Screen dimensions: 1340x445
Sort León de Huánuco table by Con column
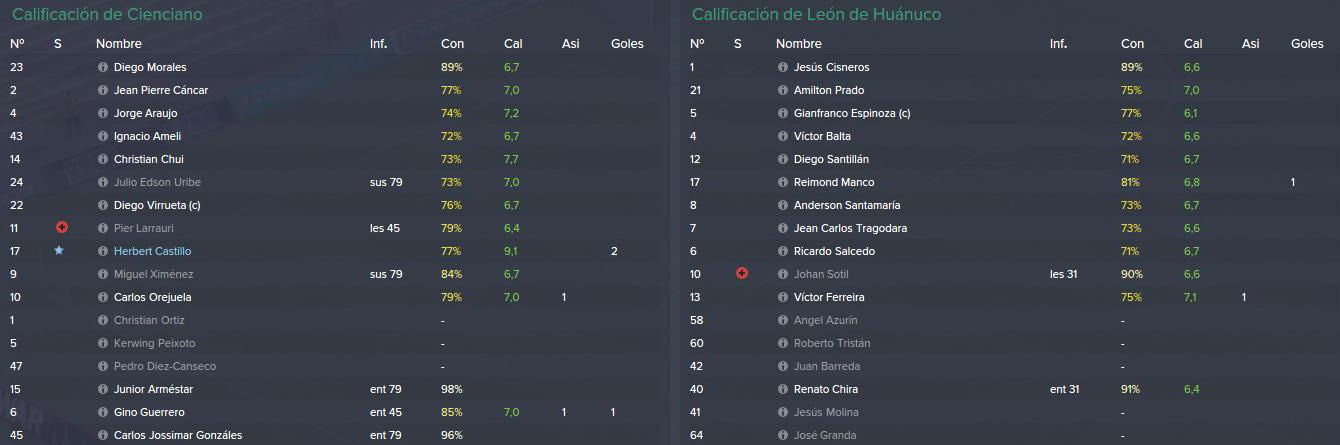point(1132,44)
